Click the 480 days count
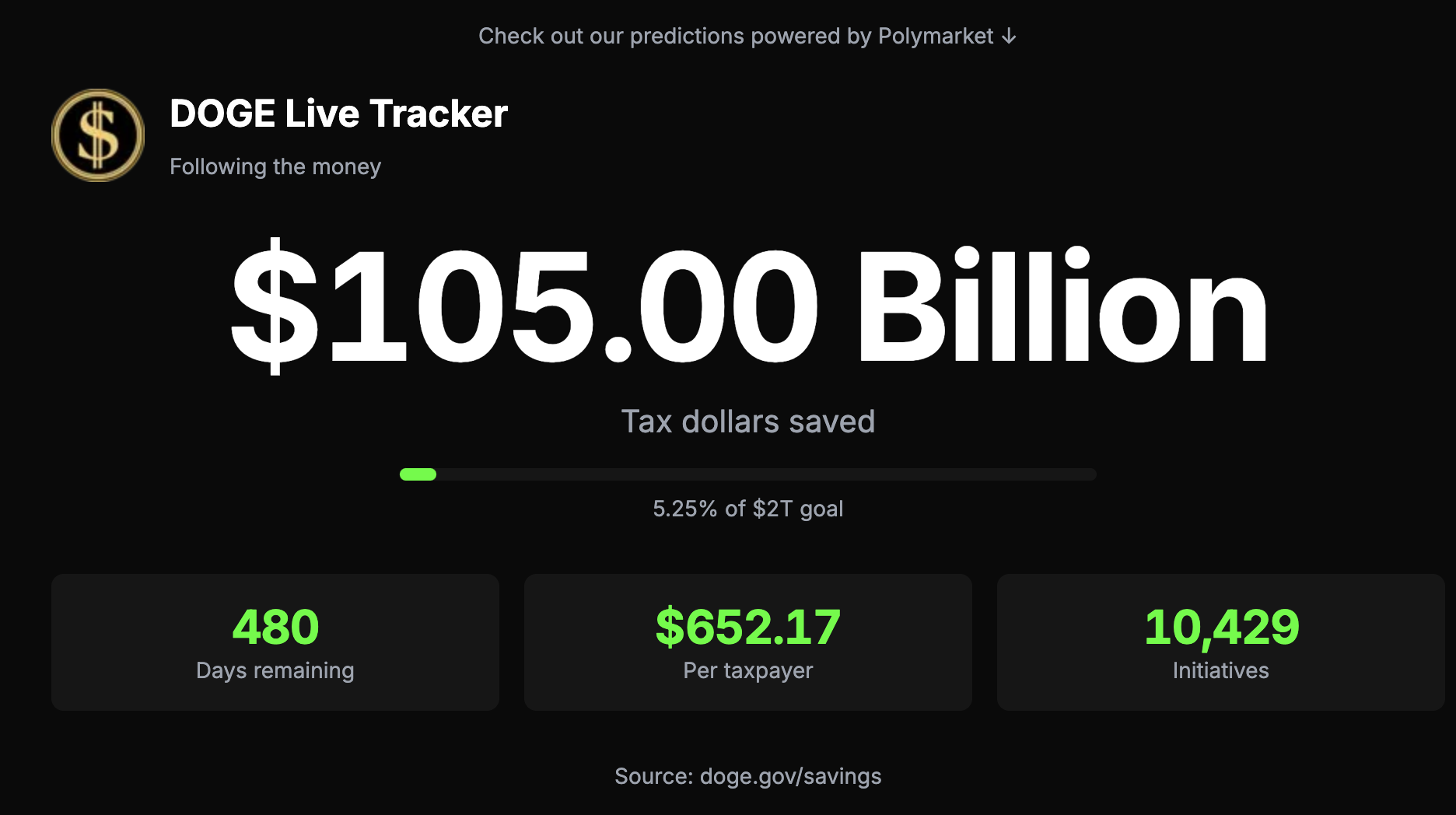 (x=275, y=627)
